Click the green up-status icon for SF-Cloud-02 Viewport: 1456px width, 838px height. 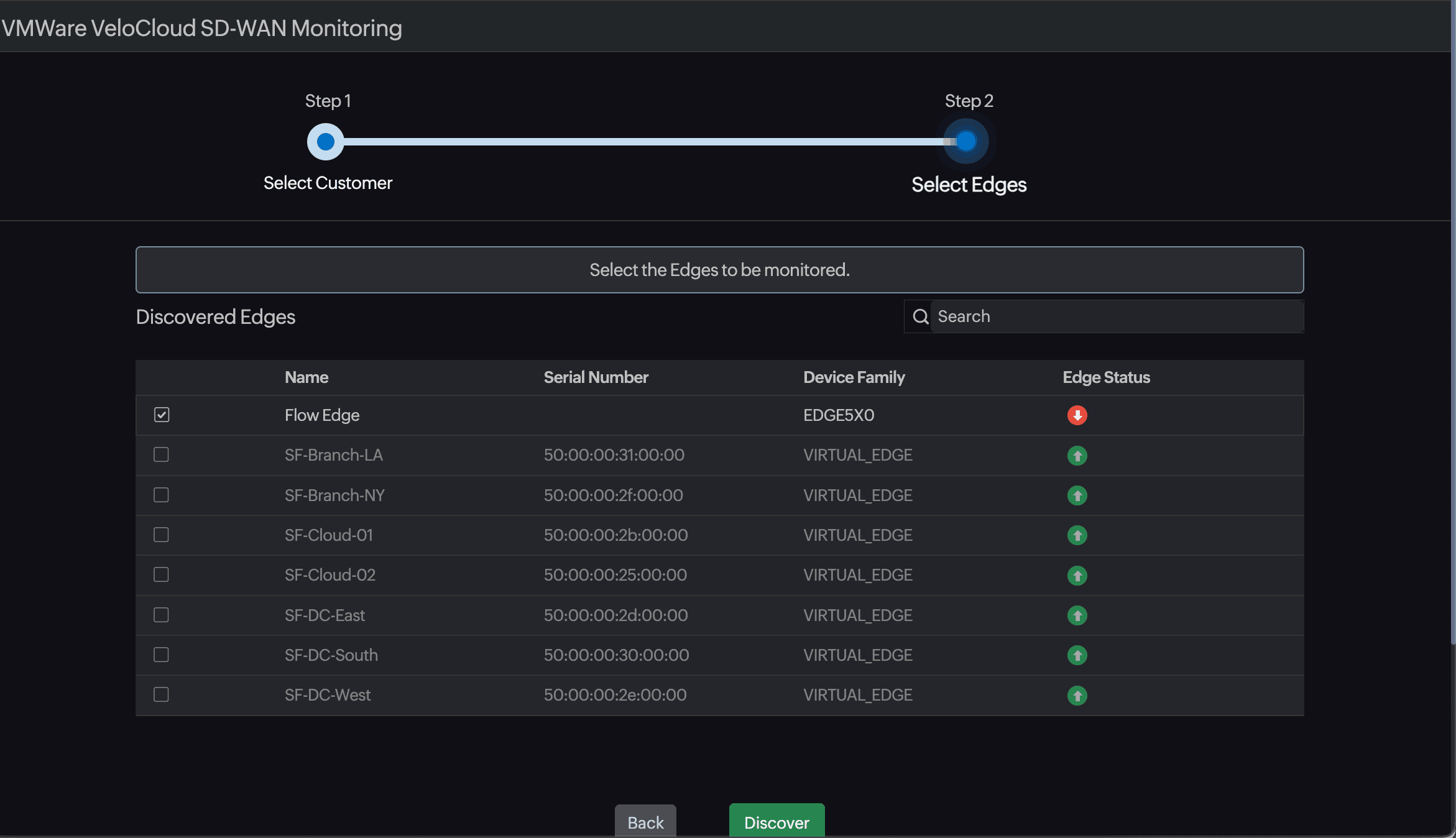(x=1077, y=575)
